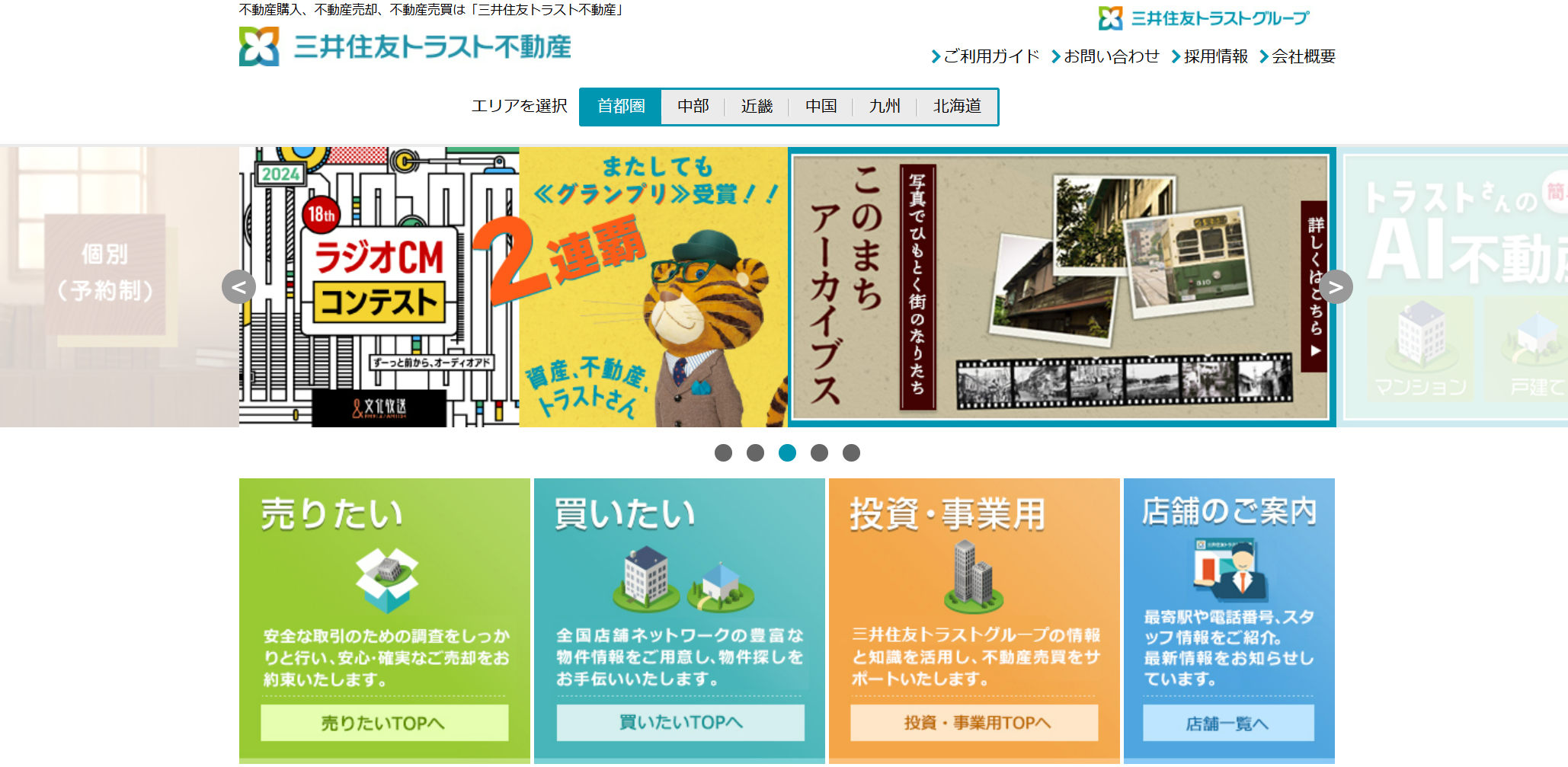Go to next carousel slide arrow
The height and width of the screenshot is (767, 1568).
click(1336, 287)
